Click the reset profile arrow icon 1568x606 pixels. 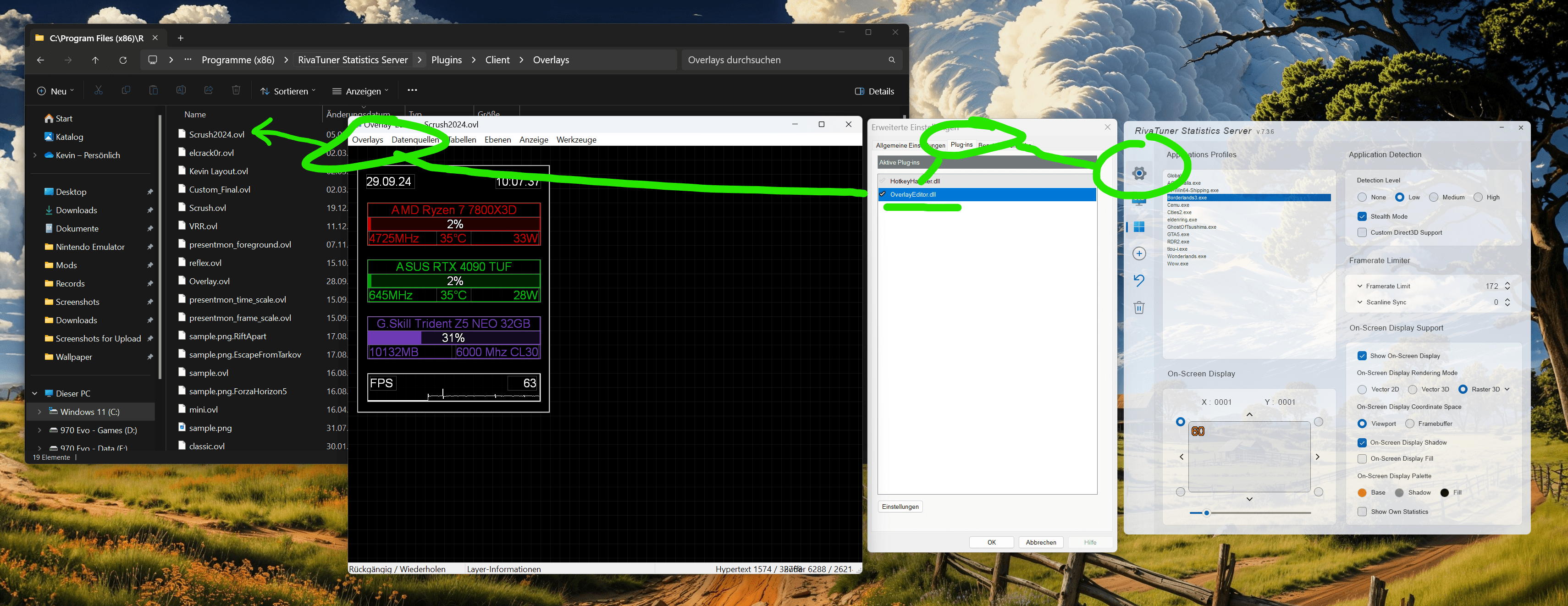pos(1139,280)
